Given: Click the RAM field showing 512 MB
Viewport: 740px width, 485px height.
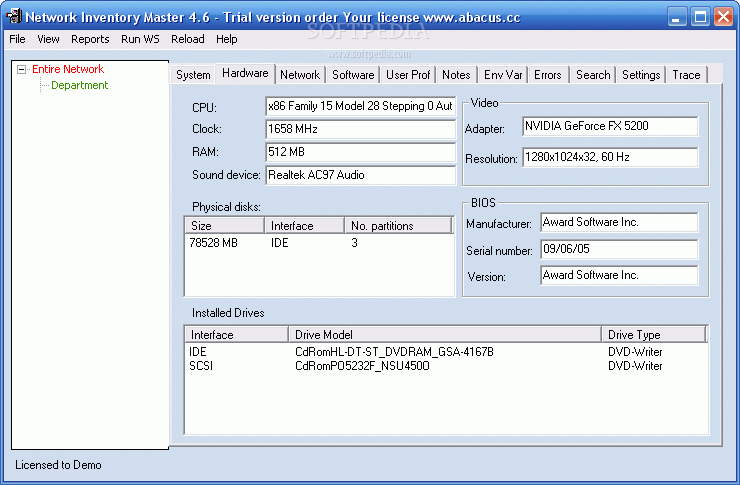Looking at the screenshot, I should tap(361, 152).
